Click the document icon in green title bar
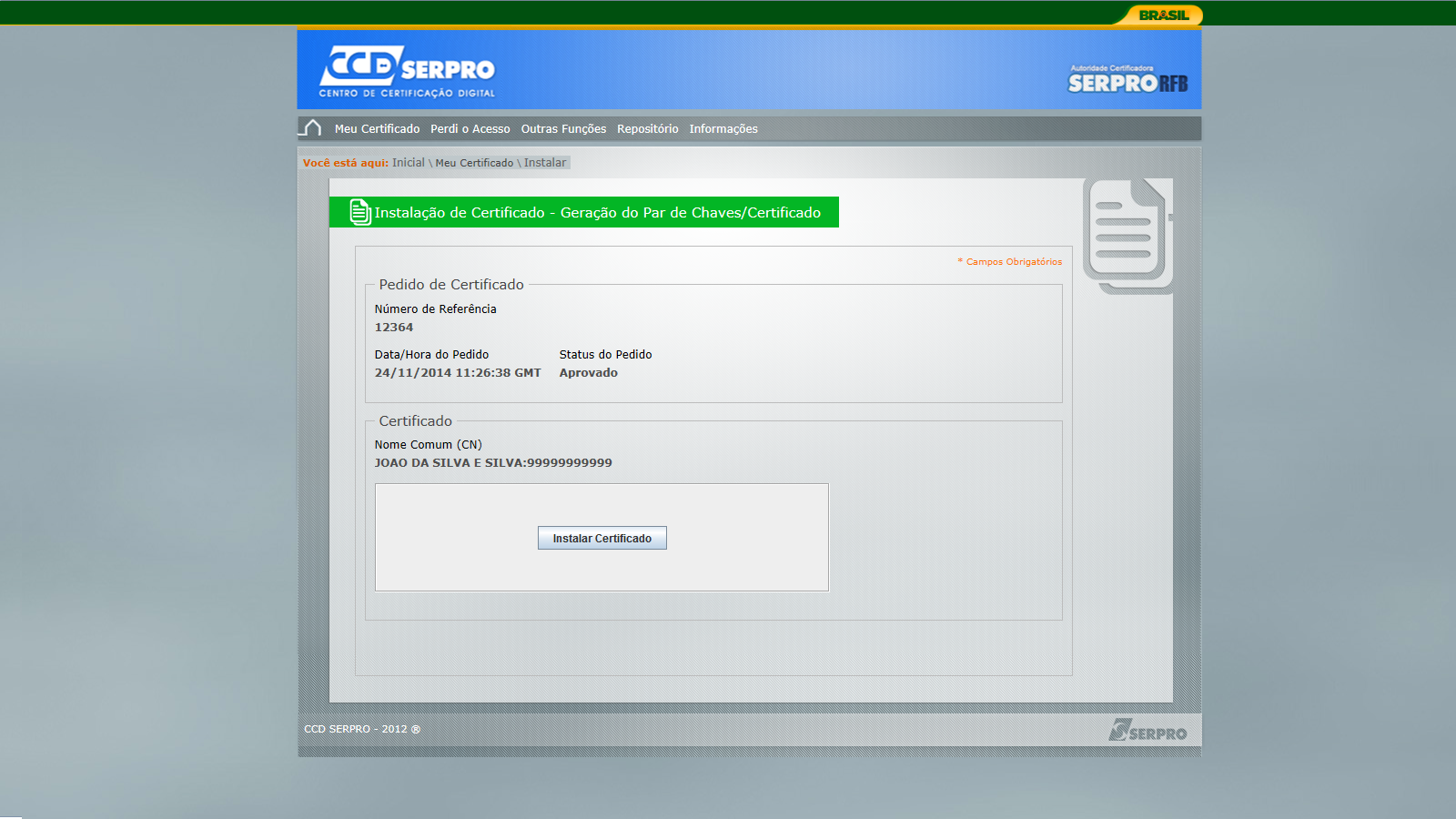Screen dimensions: 1456x819 pyautogui.click(x=360, y=212)
